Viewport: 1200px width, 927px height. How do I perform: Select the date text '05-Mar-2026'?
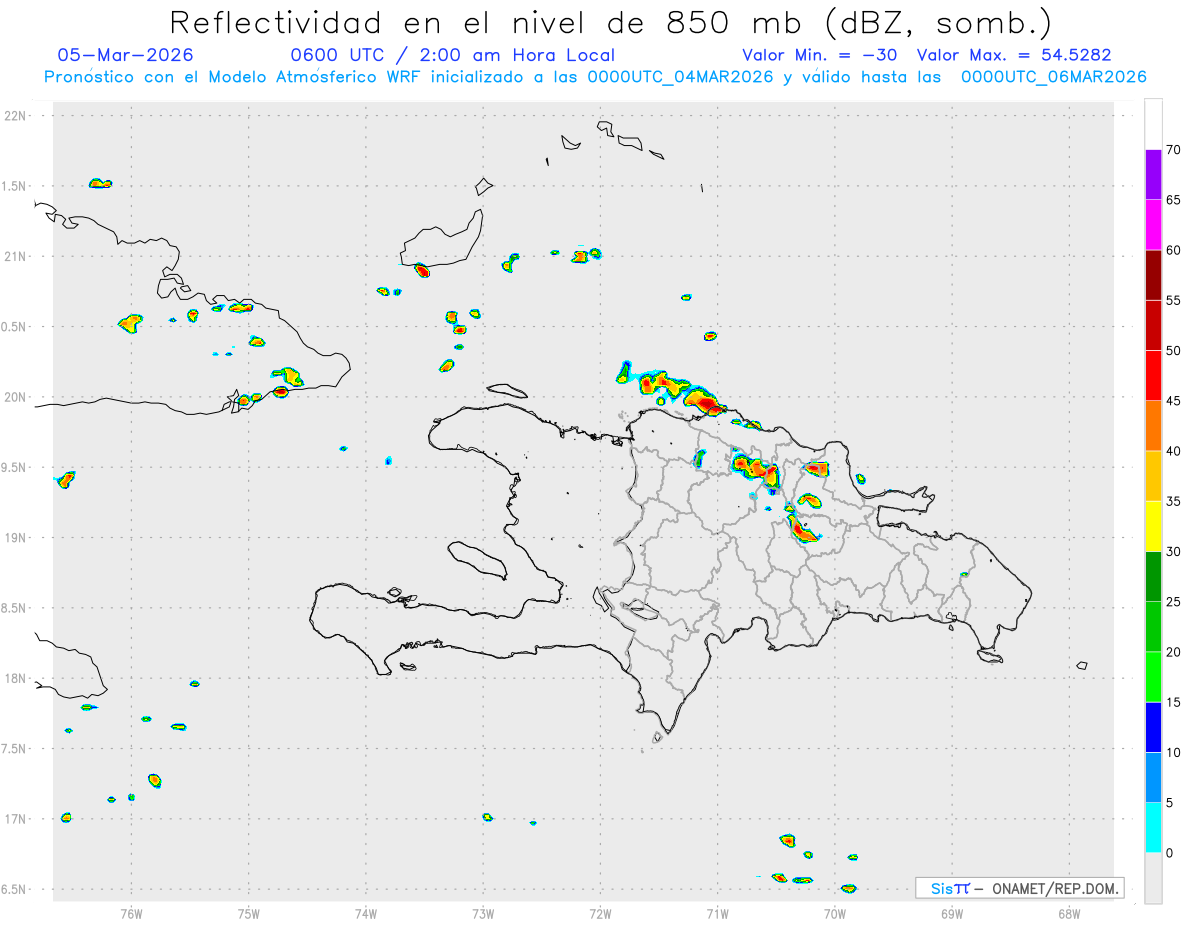click(126, 55)
